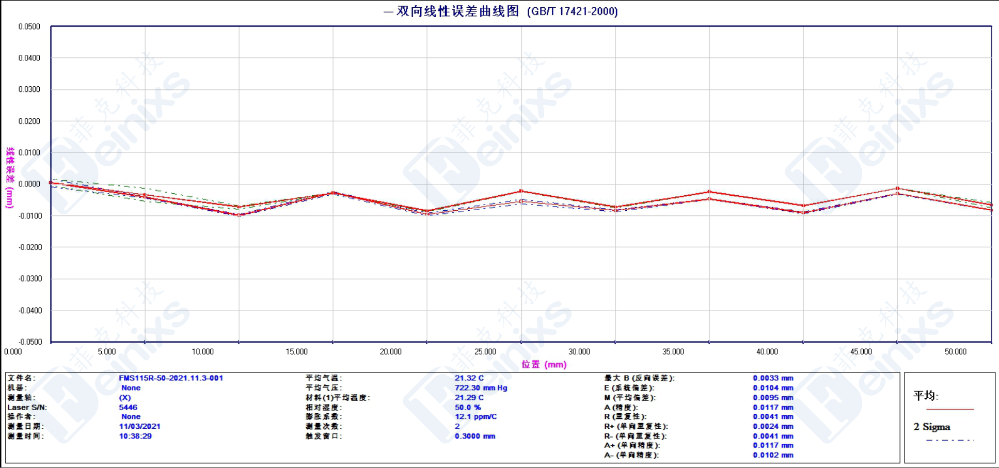Click the 2 Sigma legend label
The image size is (999, 468).
[x=931, y=426]
